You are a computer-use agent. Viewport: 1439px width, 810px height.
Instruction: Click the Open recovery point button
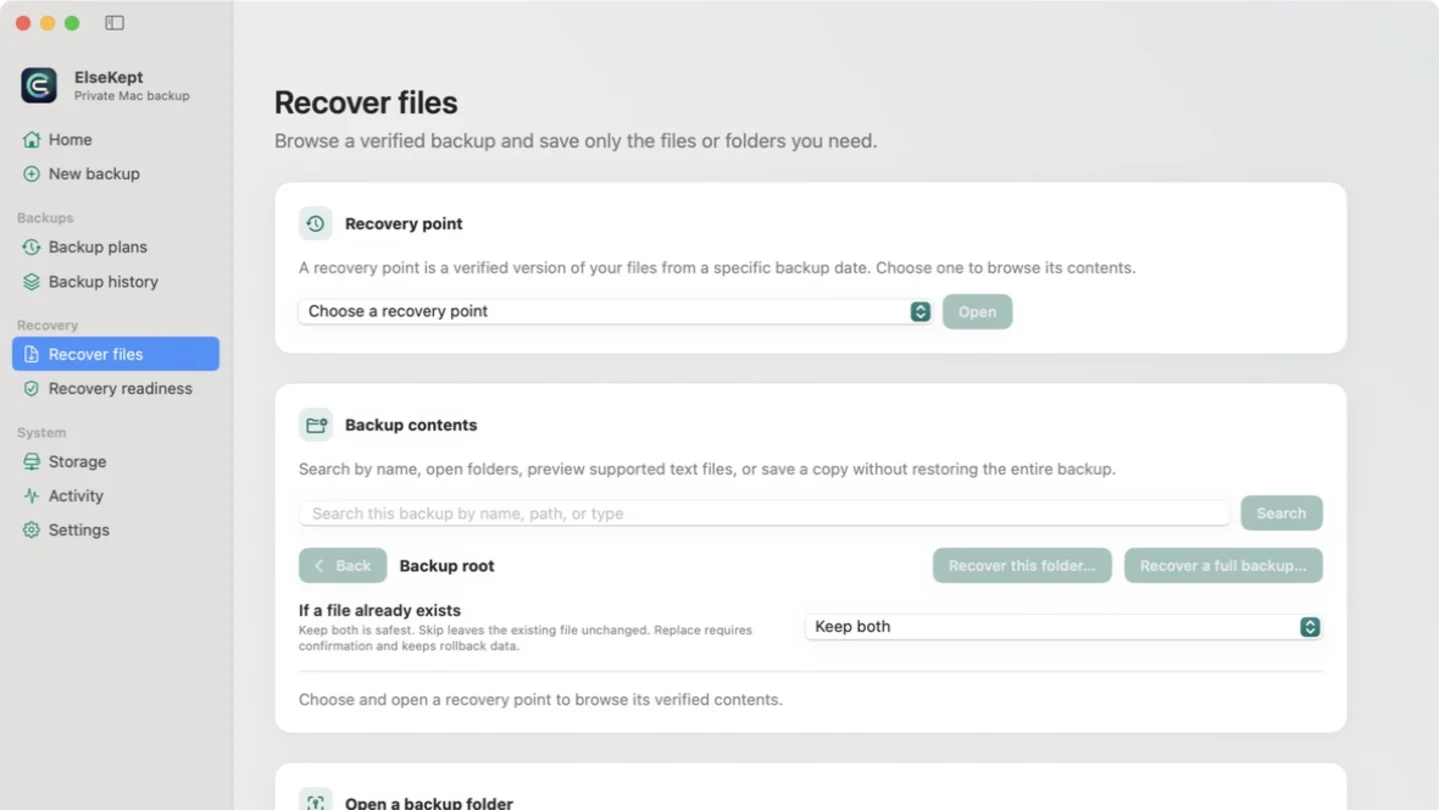coord(977,312)
